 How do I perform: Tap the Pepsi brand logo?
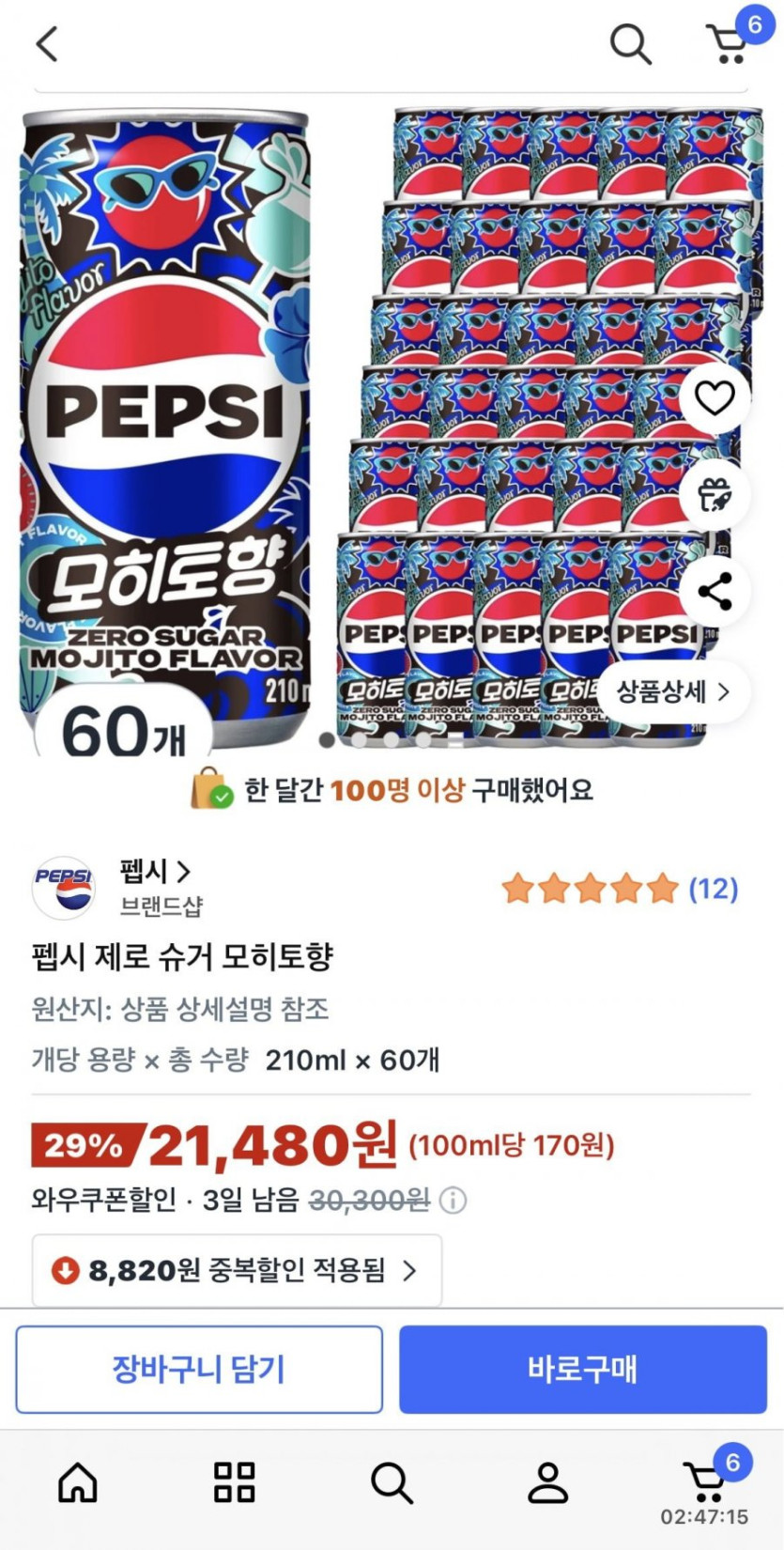click(64, 887)
